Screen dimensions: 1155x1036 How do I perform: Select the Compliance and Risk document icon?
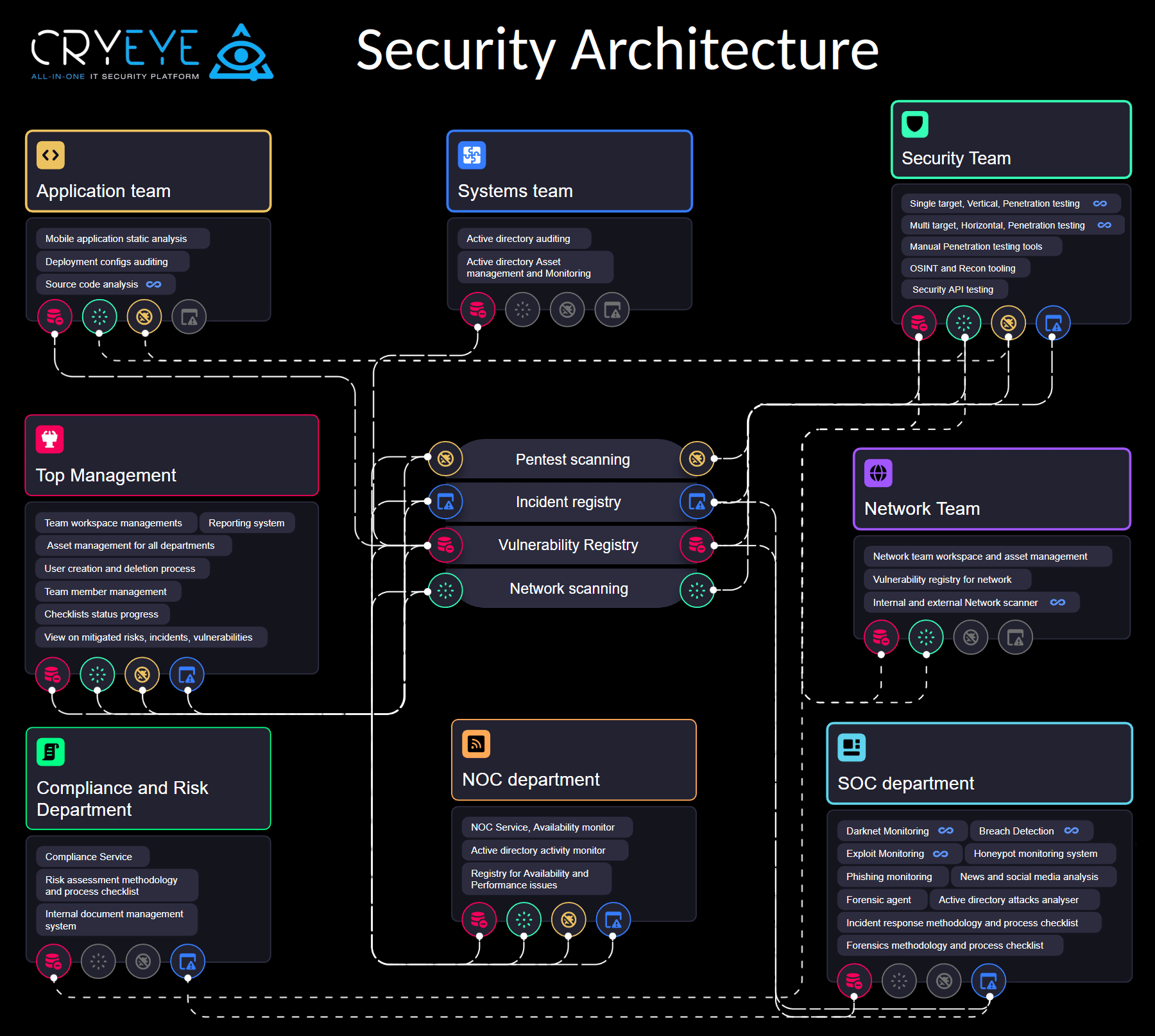pos(49,751)
